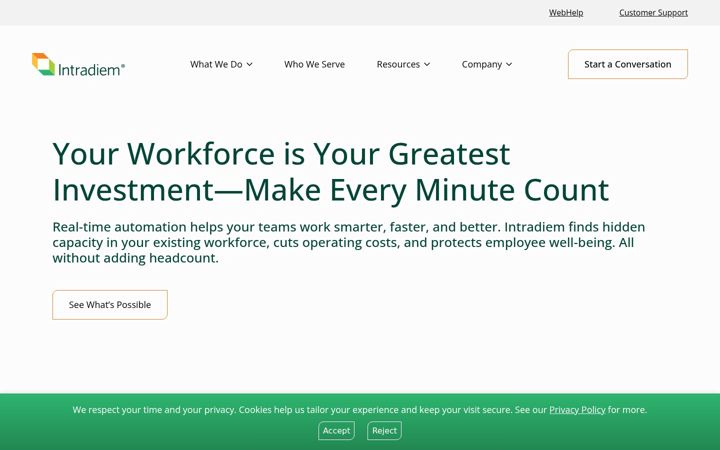Open the Privacy Policy link

point(577,410)
